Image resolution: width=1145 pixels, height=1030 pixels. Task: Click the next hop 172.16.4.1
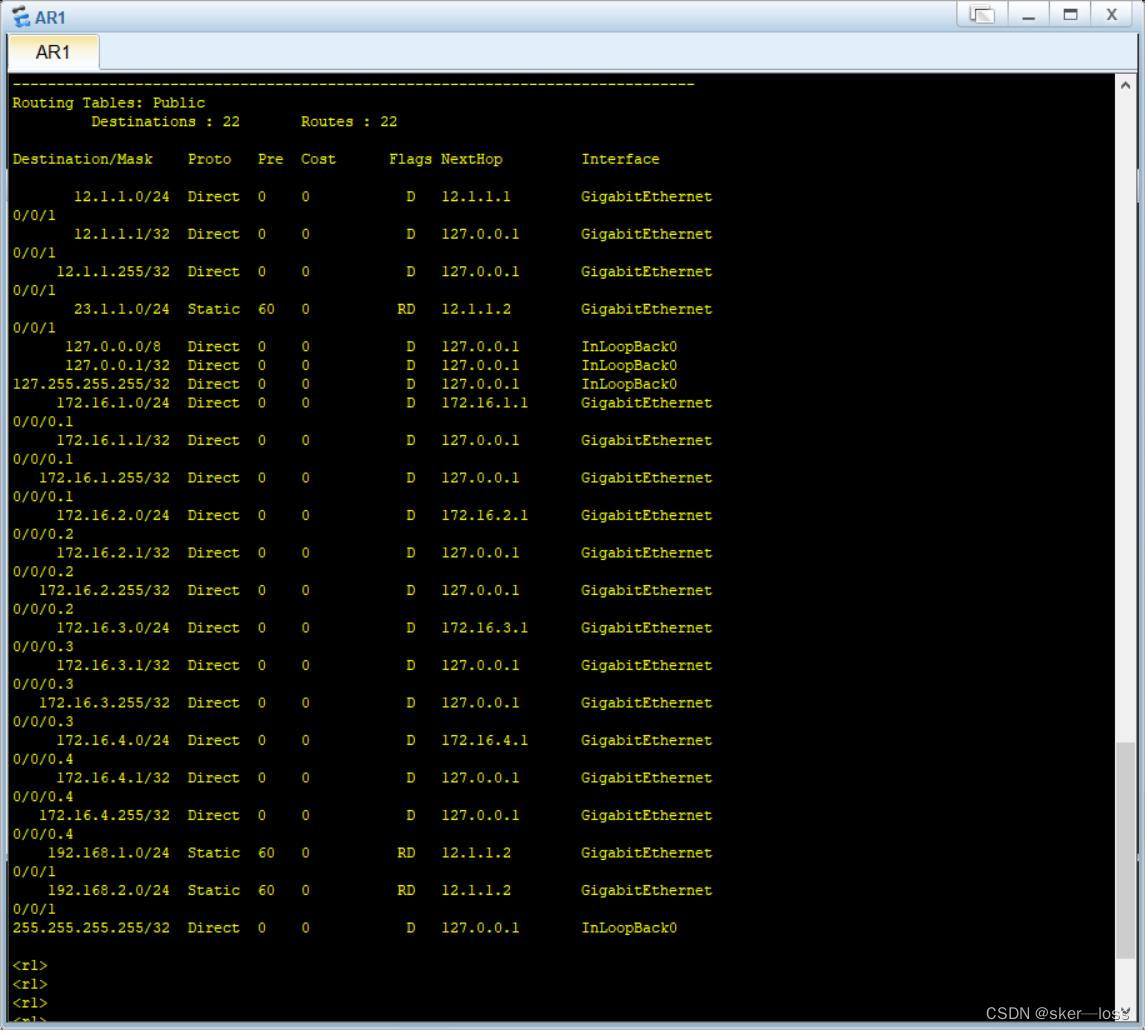(484, 741)
